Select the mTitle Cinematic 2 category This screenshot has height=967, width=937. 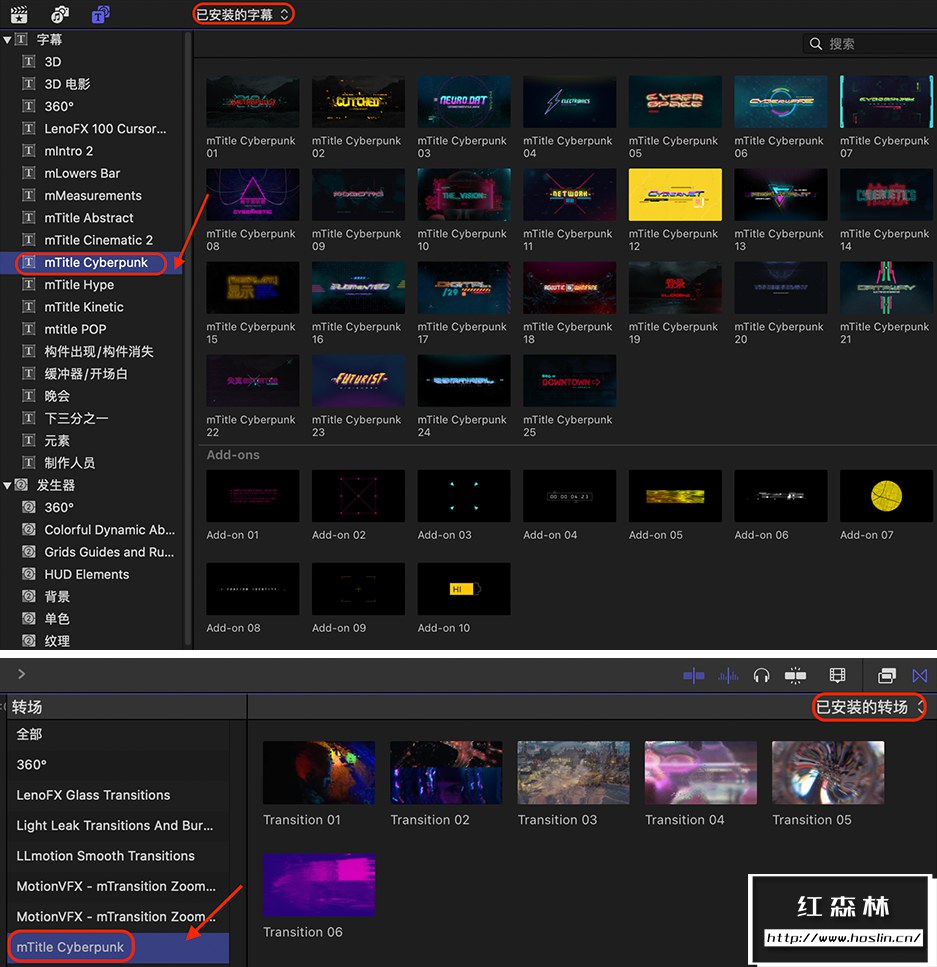pyautogui.click(x=99, y=240)
